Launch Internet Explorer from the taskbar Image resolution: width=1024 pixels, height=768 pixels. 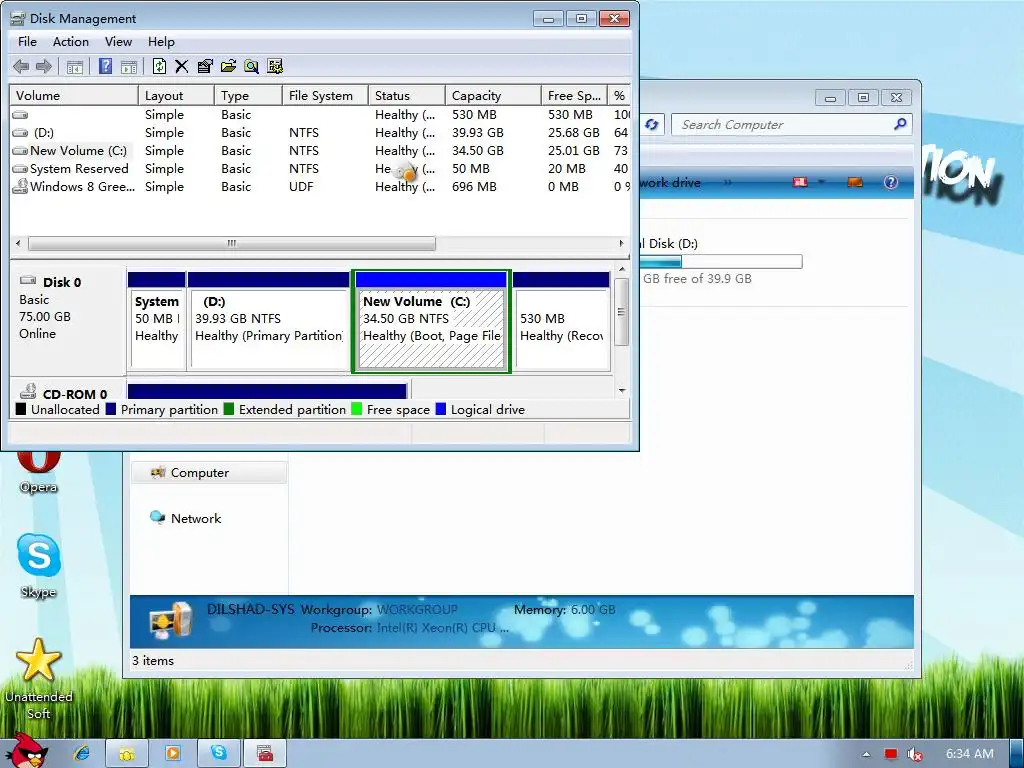82,753
